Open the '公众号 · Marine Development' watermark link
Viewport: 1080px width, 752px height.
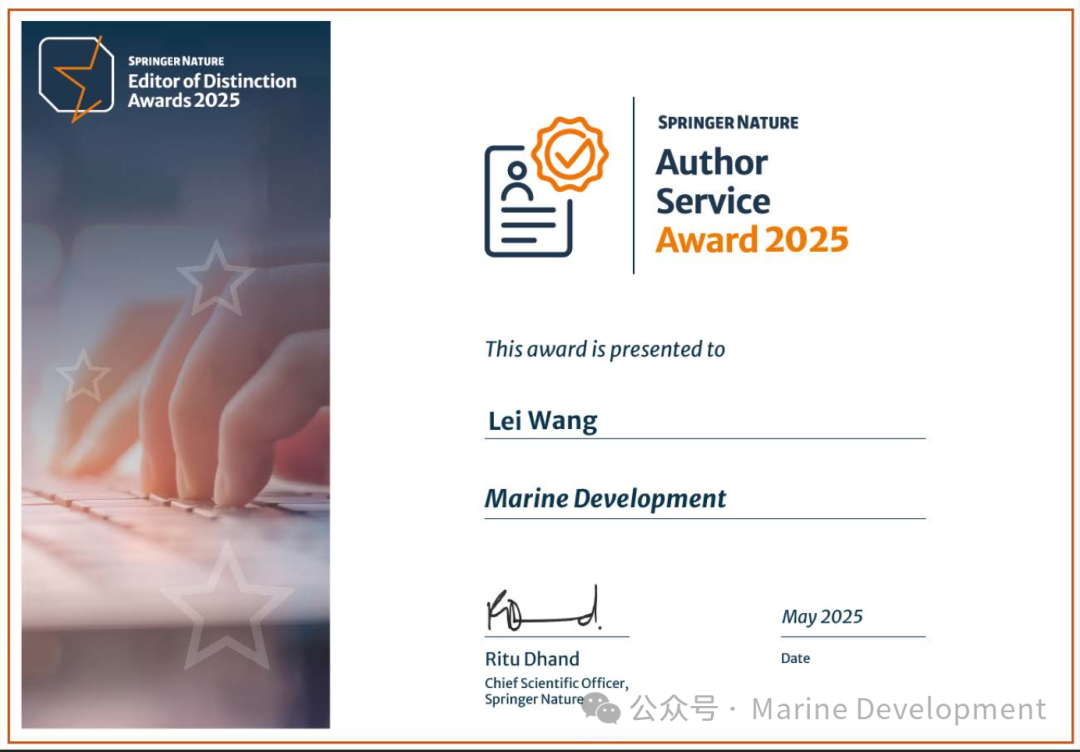(838, 709)
